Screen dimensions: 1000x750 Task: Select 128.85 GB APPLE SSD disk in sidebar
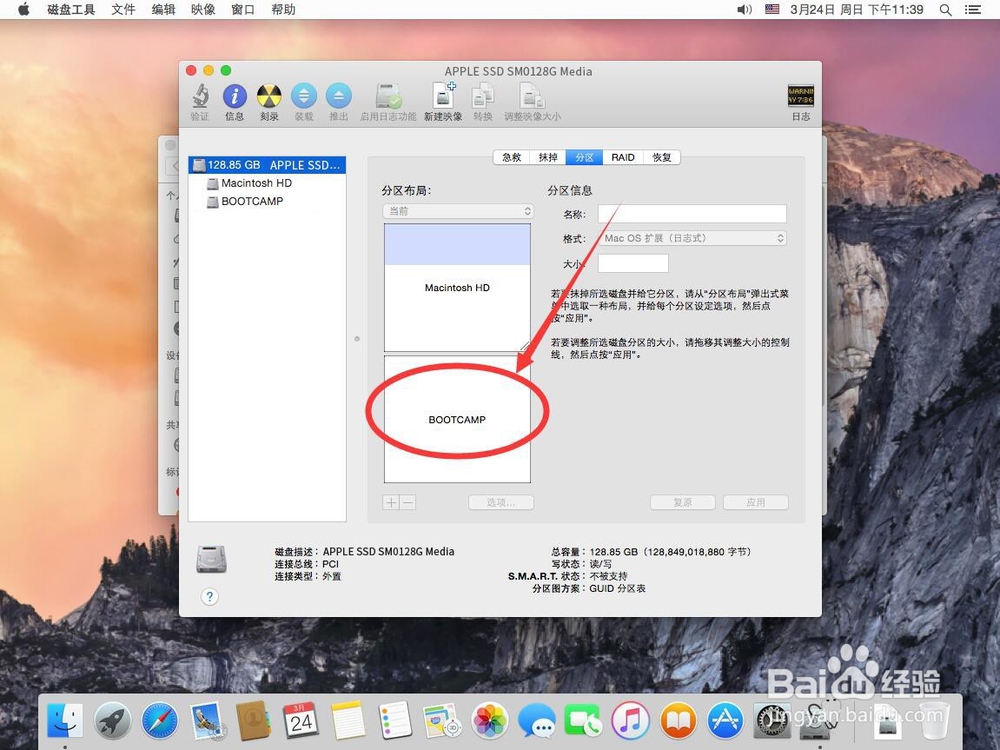click(267, 165)
